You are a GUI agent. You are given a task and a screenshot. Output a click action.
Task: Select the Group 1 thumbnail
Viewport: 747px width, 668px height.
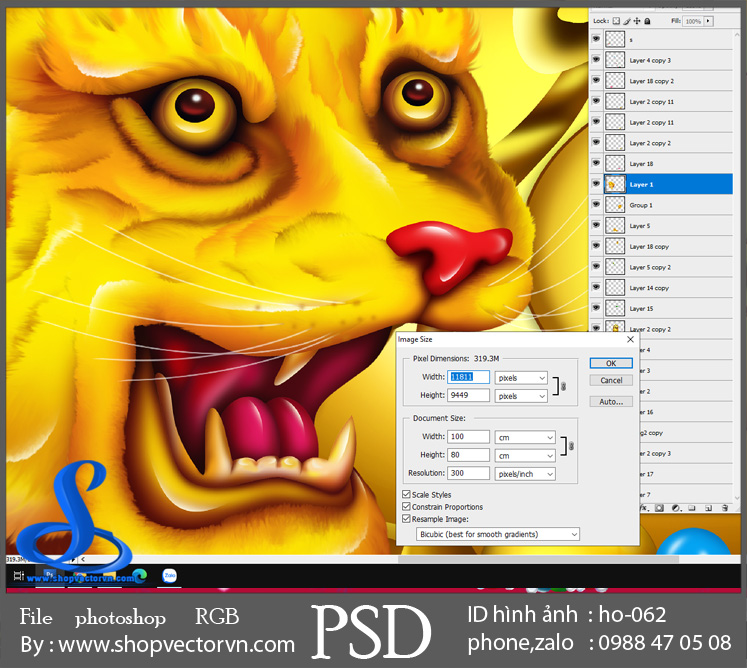tap(615, 205)
